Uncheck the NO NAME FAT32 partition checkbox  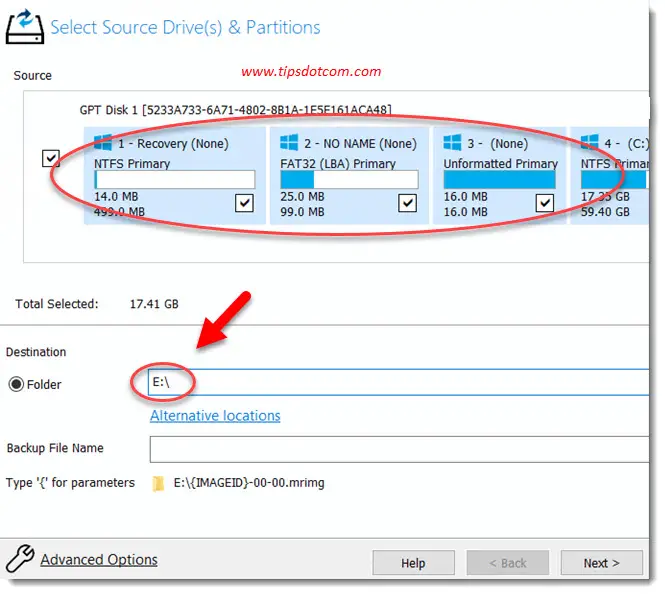(407, 203)
